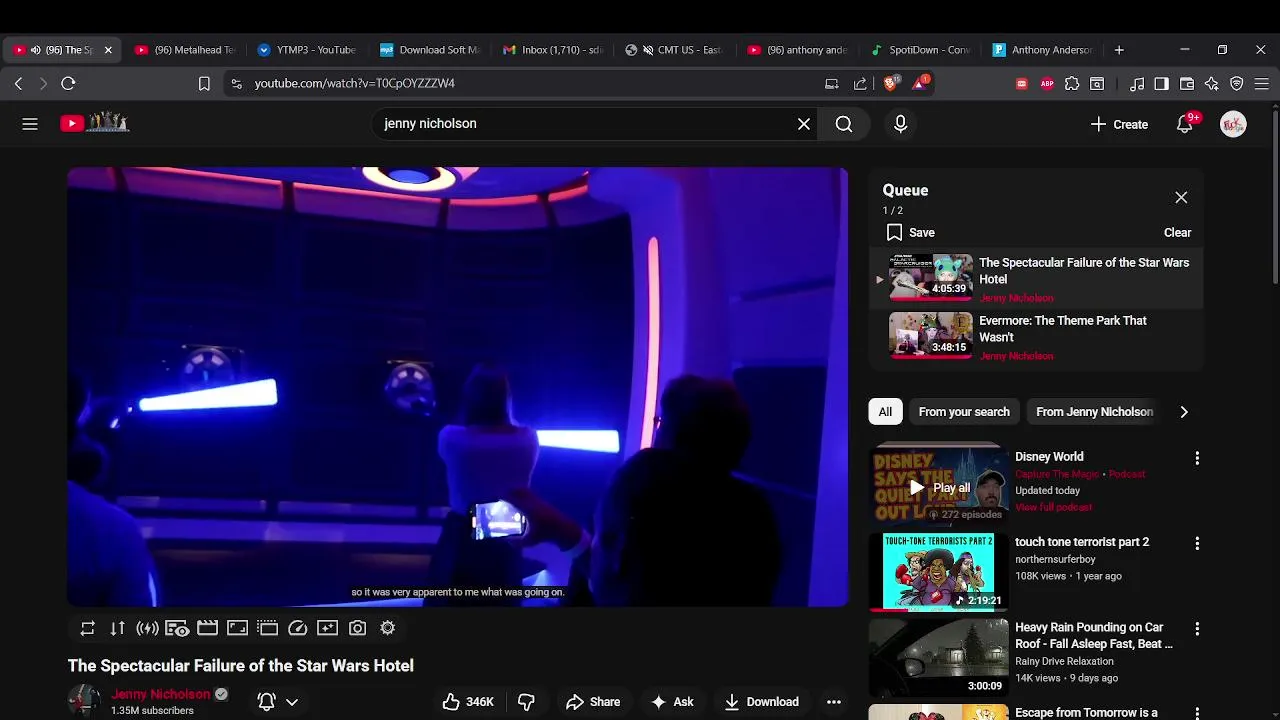
Task: Toggle the browser sidebar panel
Action: click(1161, 84)
